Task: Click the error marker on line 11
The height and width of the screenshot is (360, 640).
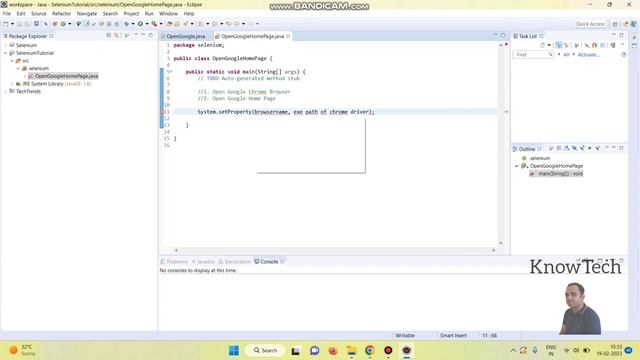Action: click(x=162, y=112)
